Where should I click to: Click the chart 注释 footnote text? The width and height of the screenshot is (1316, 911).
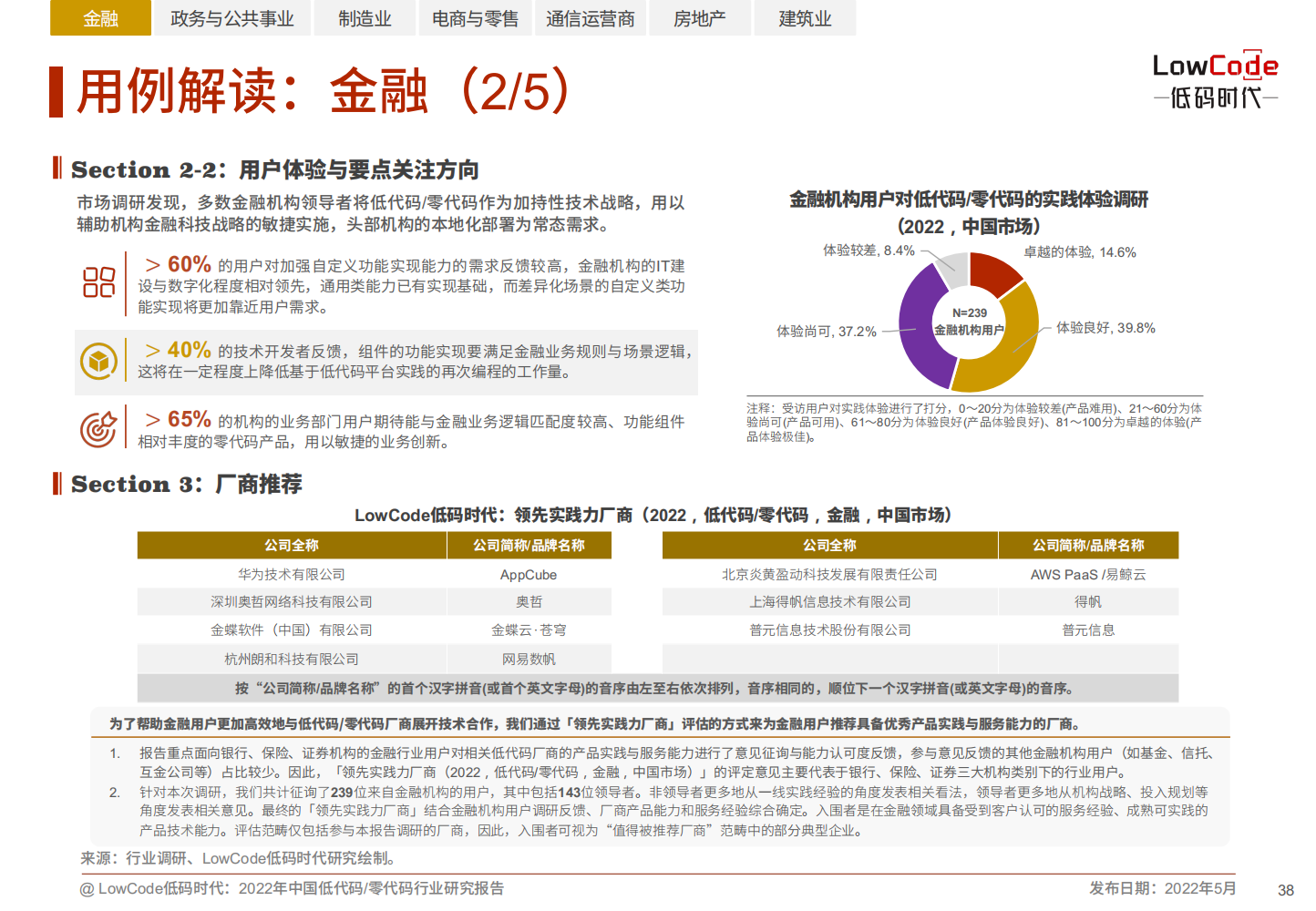coord(974,422)
